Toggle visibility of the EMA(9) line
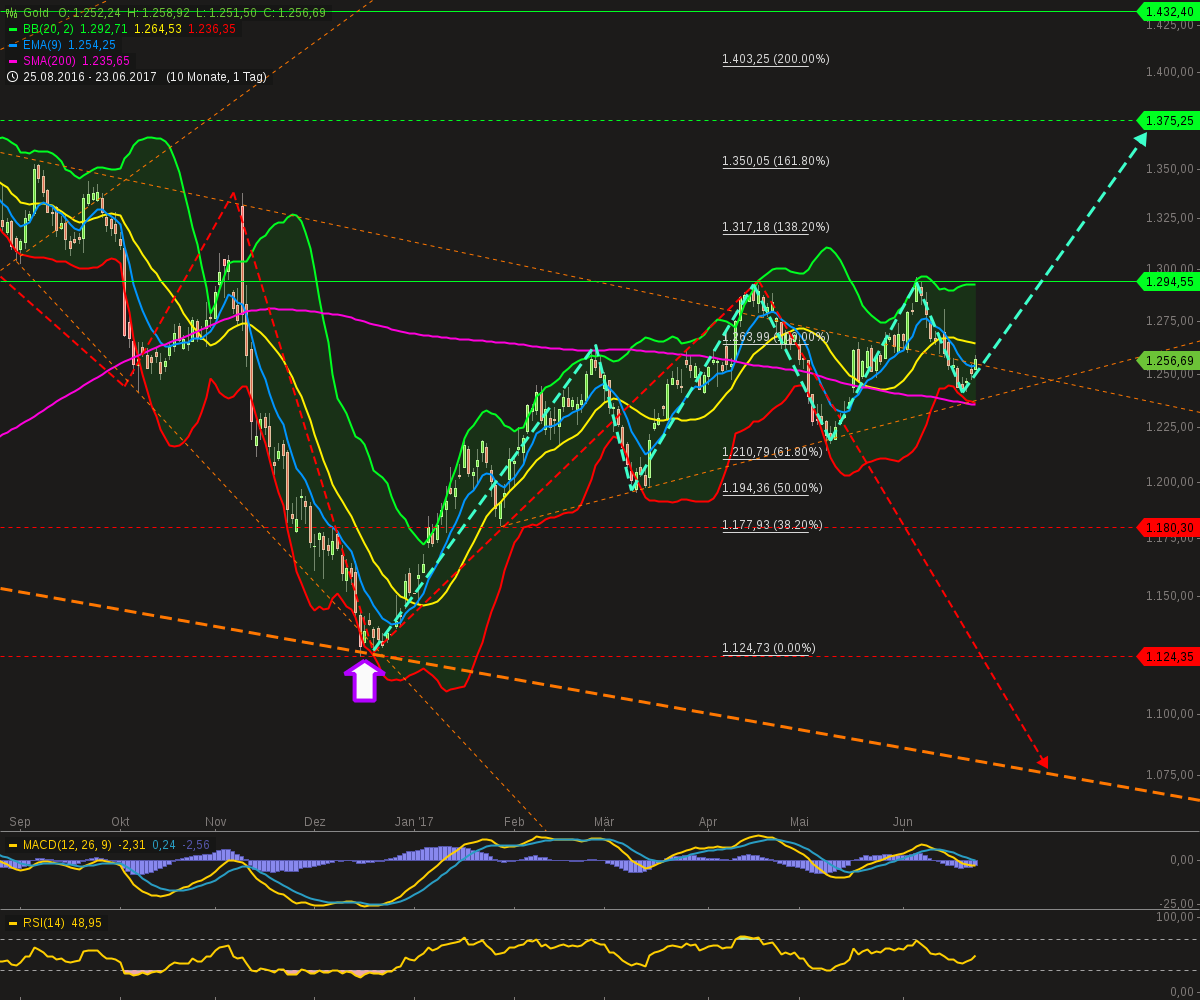Image resolution: width=1200 pixels, height=1000 pixels. [x=14, y=45]
